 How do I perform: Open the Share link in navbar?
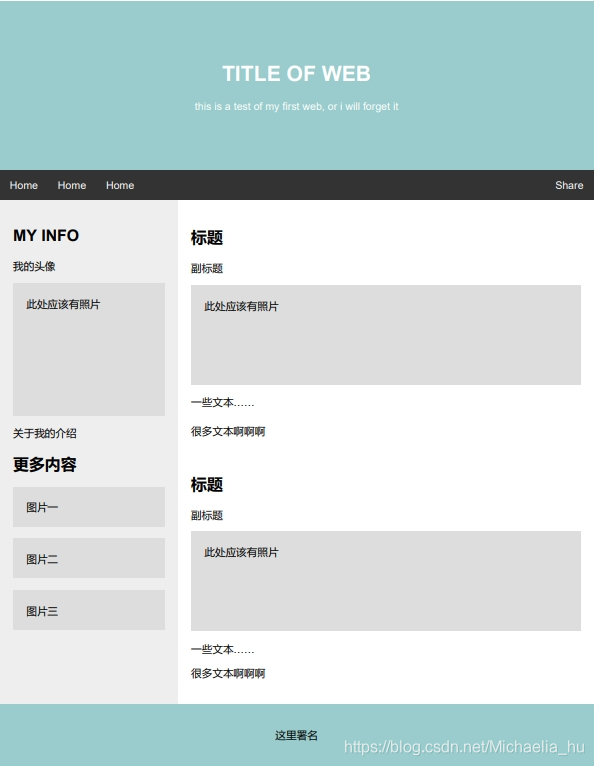(x=569, y=185)
